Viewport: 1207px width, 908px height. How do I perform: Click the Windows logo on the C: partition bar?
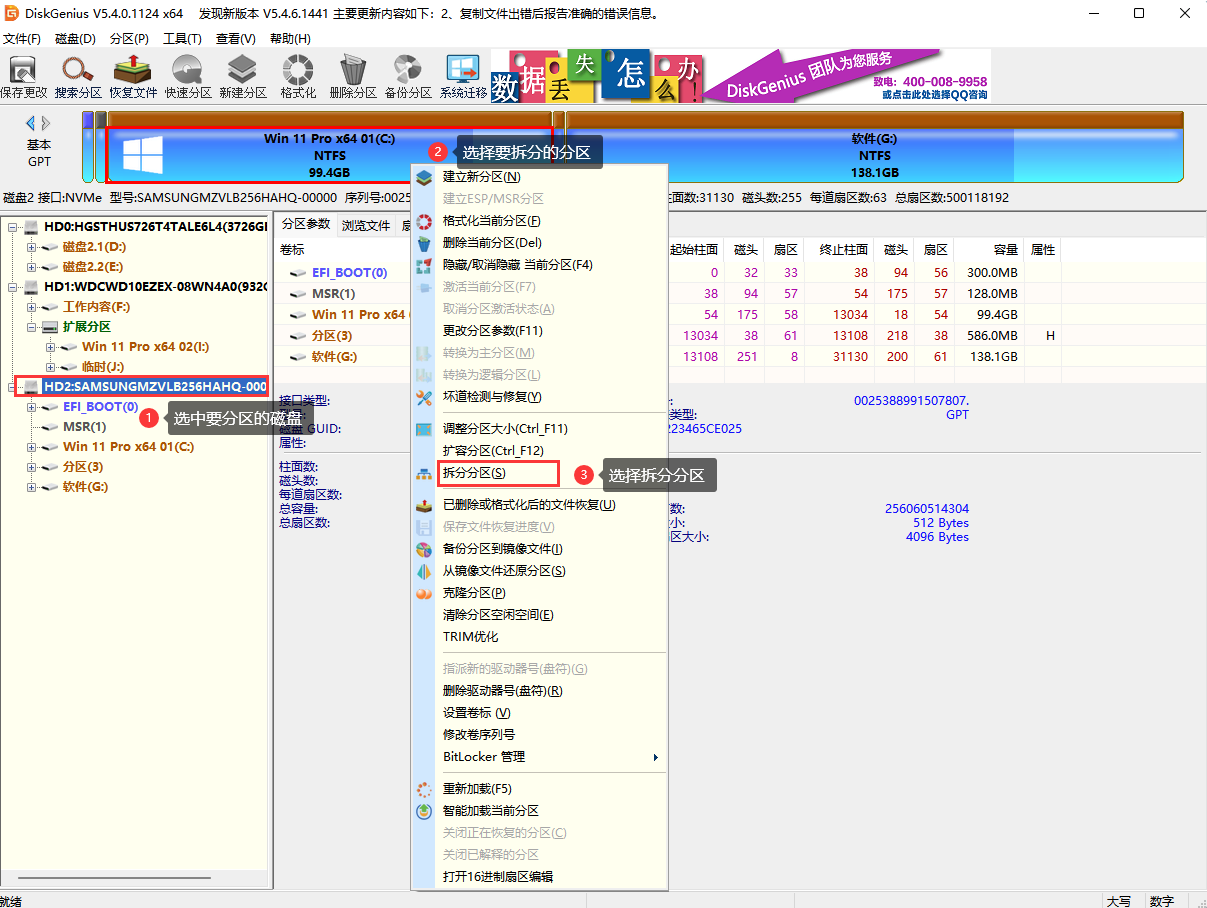[143, 156]
